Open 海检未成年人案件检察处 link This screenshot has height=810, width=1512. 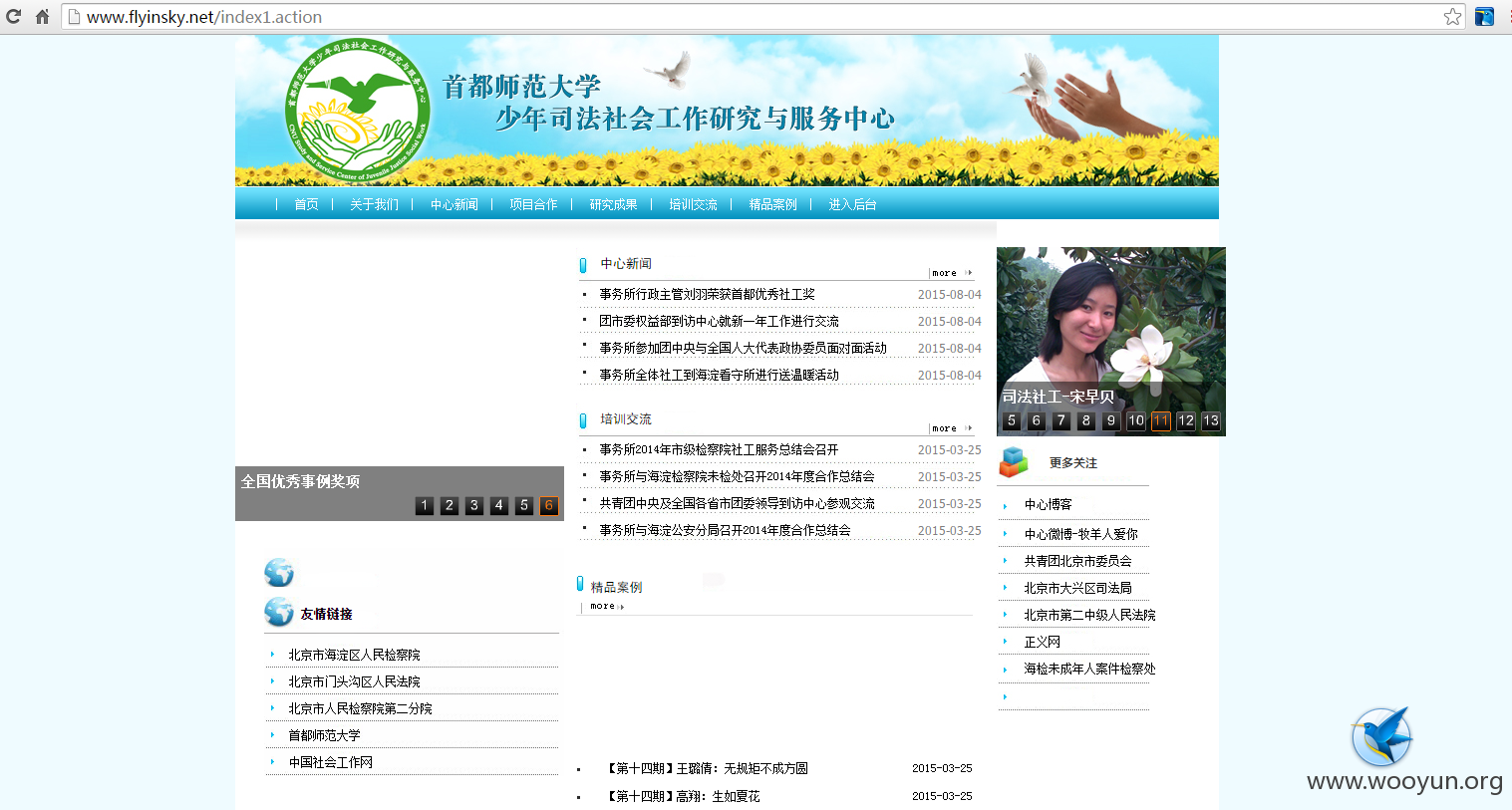[1089, 669]
